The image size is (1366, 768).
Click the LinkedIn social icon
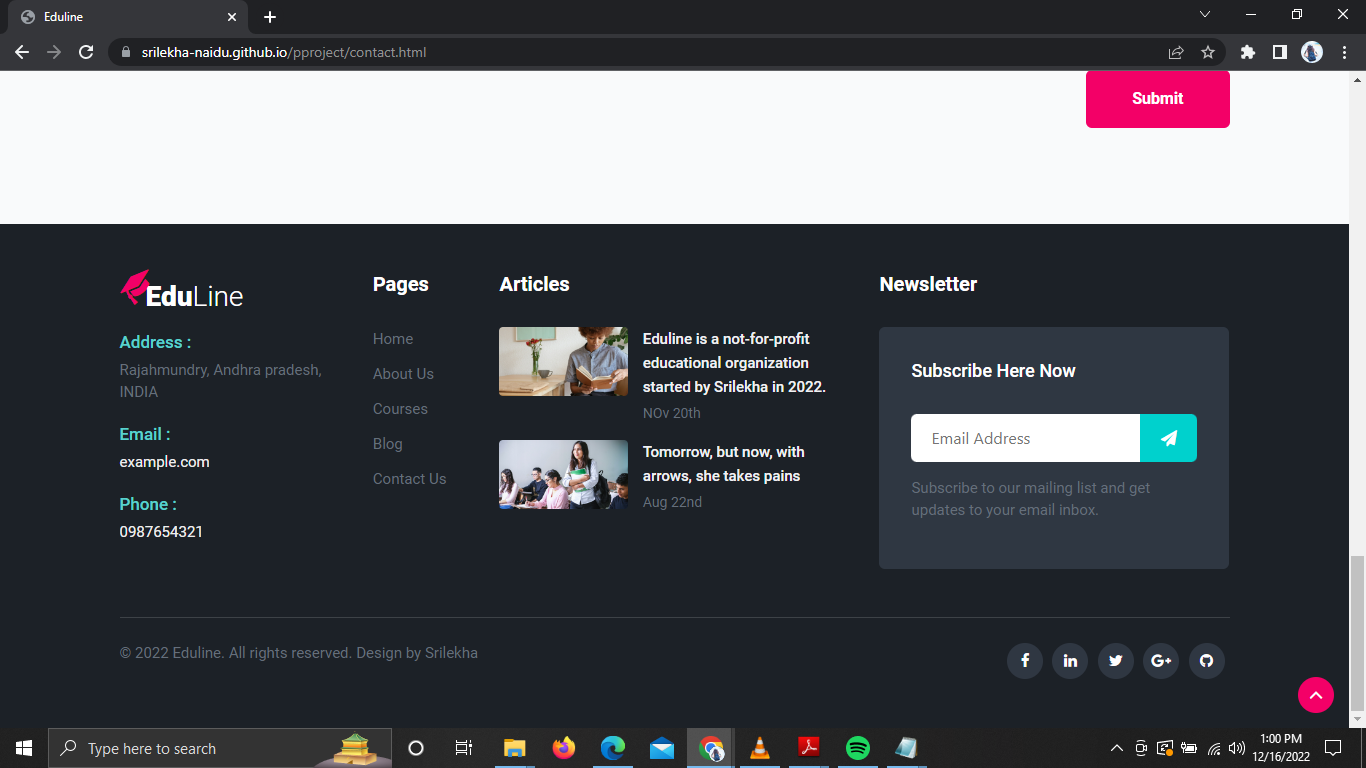point(1069,661)
